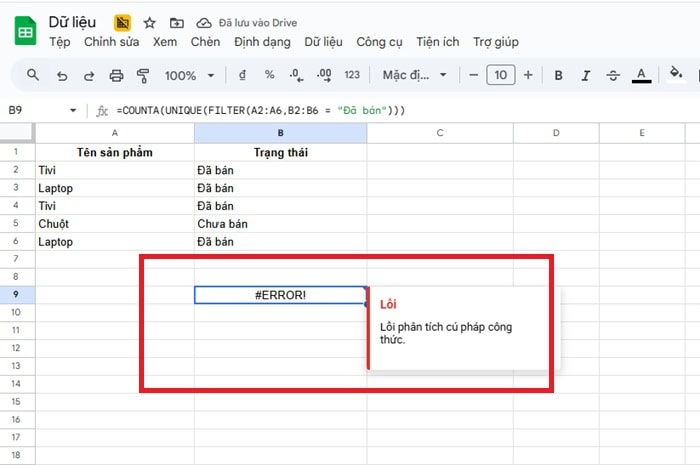Viewport: 700px width, 465px height.
Task: Click Laptop in row 3
Action: [115, 188]
